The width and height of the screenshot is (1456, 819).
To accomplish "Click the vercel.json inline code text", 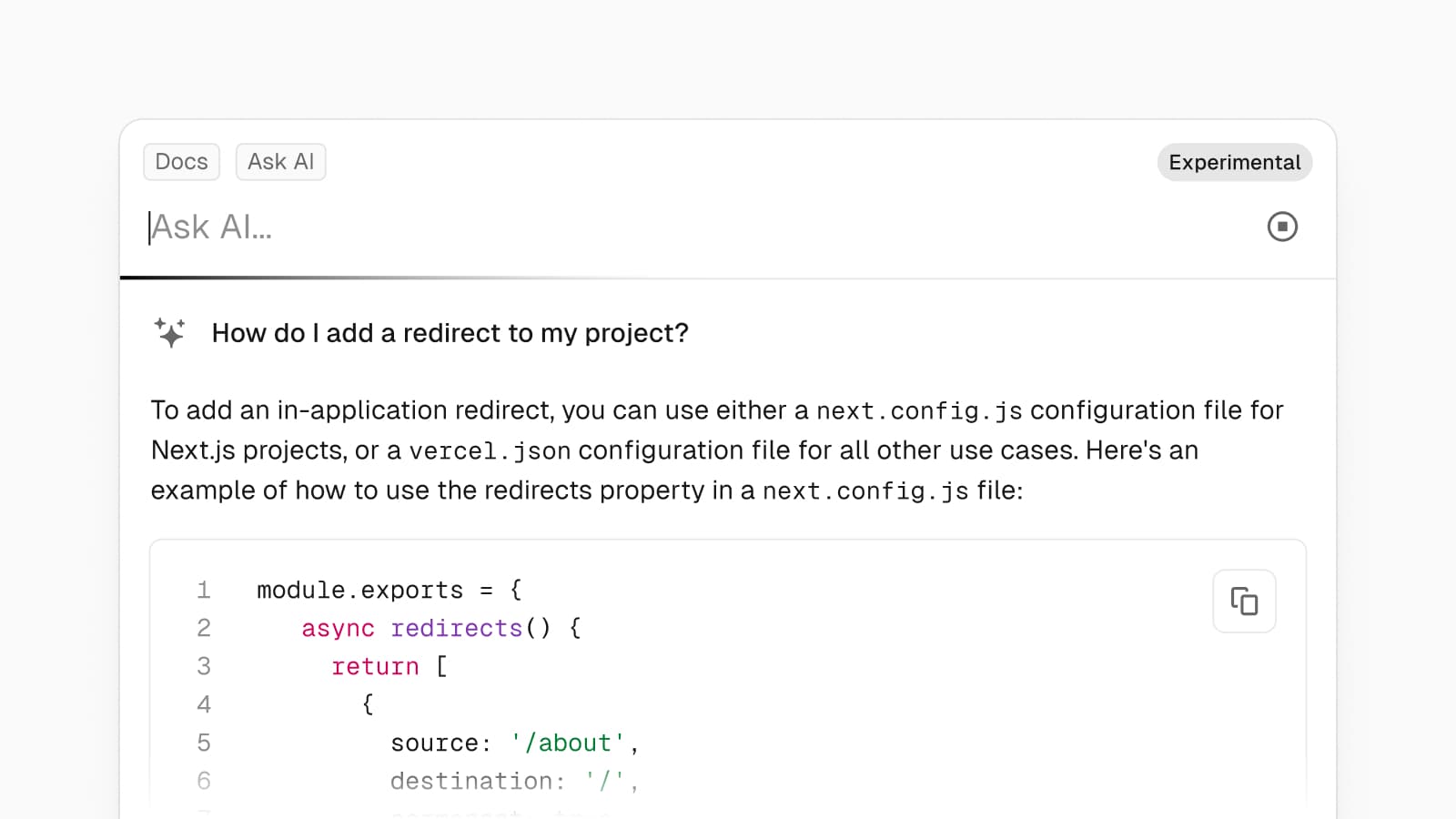I will [490, 451].
